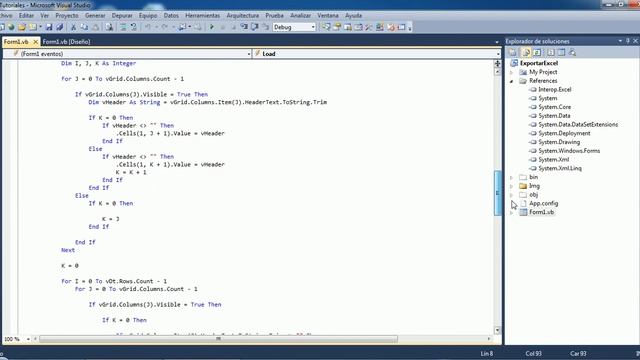The image size is (640, 360).
Task: Select Interop.Excel reference
Action: pyautogui.click(x=554, y=89)
